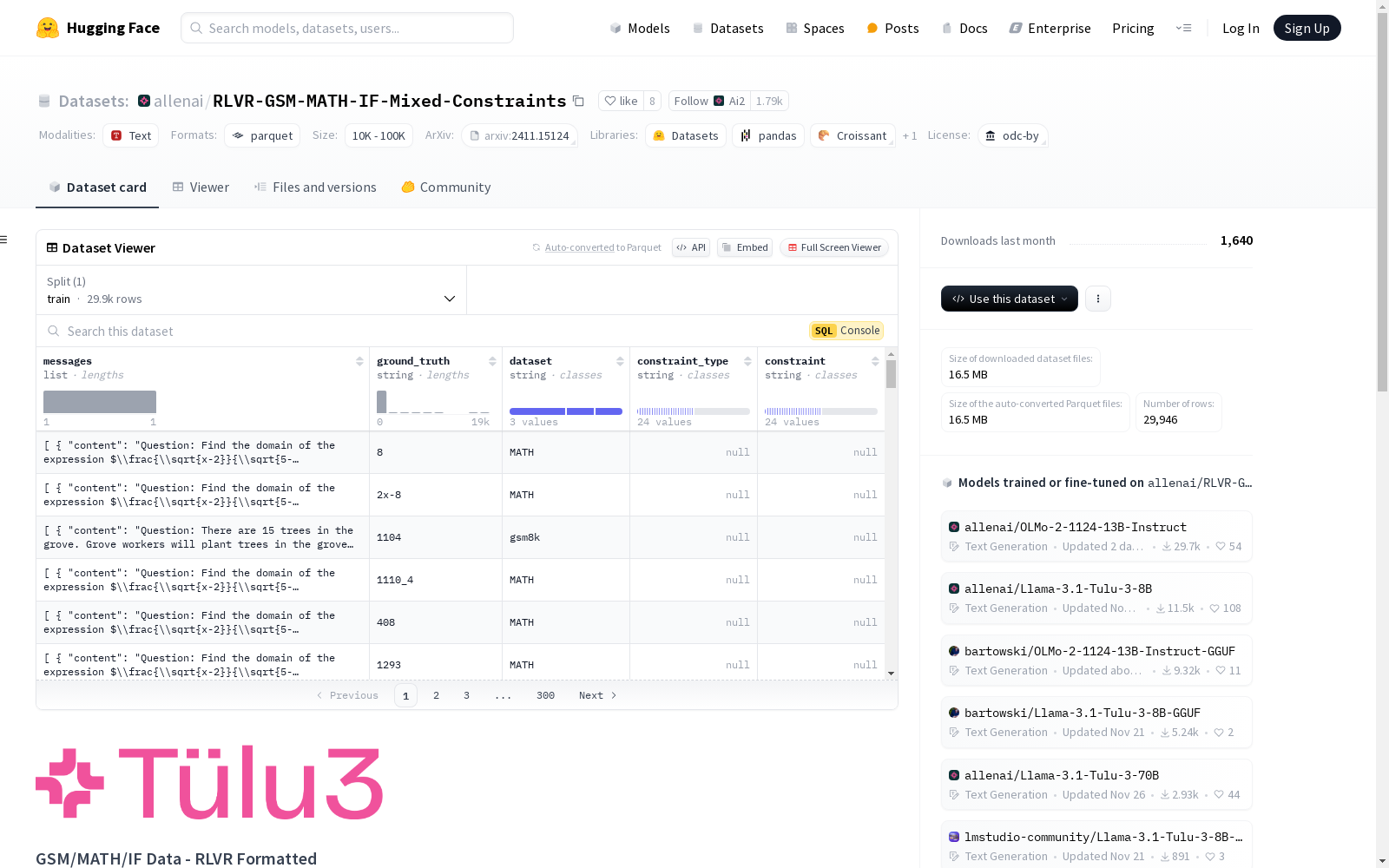Select the Text modality tag

(x=131, y=135)
